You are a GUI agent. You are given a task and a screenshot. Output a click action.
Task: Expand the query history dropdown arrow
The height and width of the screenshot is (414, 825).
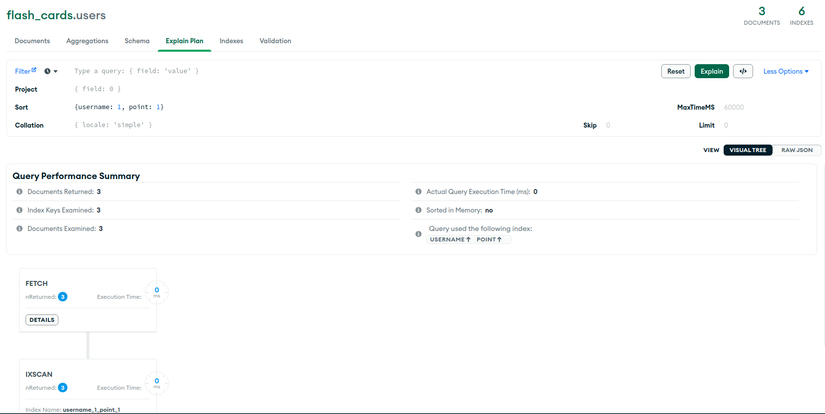coord(55,71)
